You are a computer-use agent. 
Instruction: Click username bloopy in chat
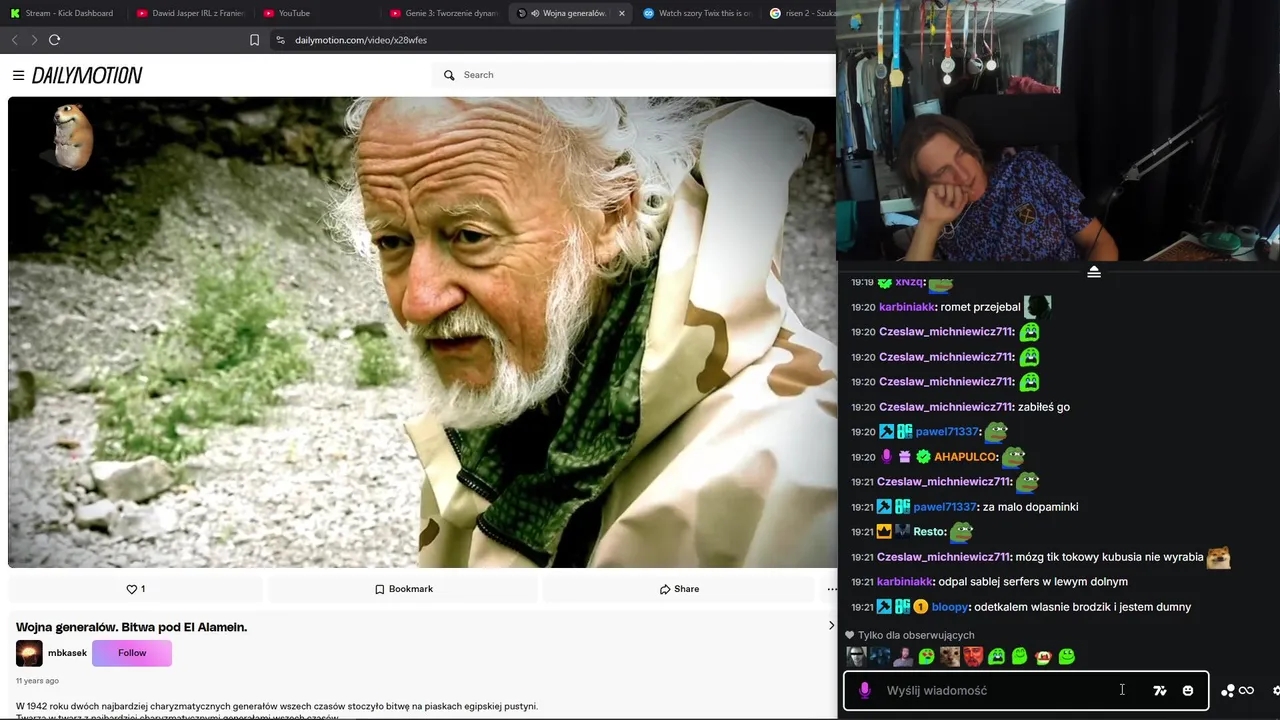pos(949,607)
